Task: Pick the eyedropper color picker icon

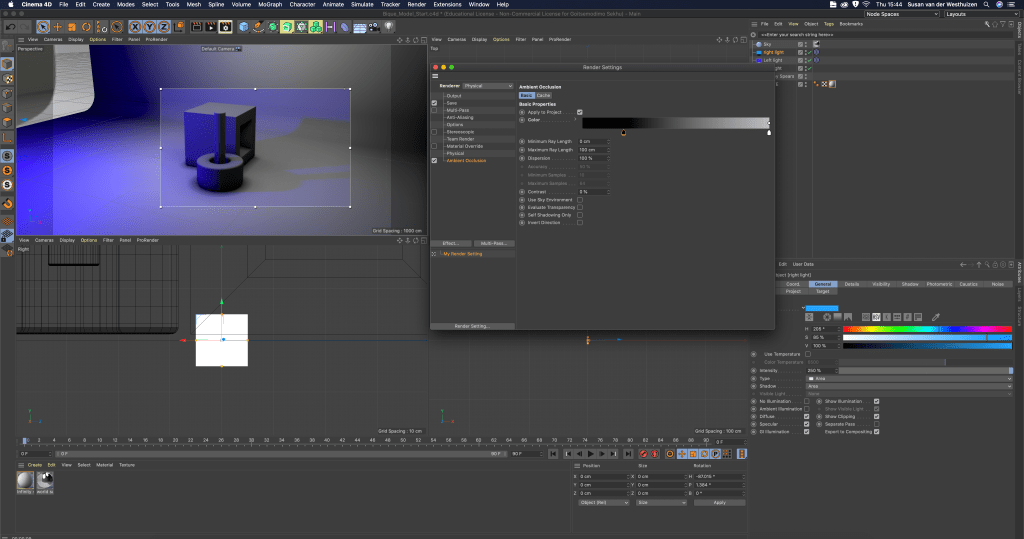Action: coord(935,317)
